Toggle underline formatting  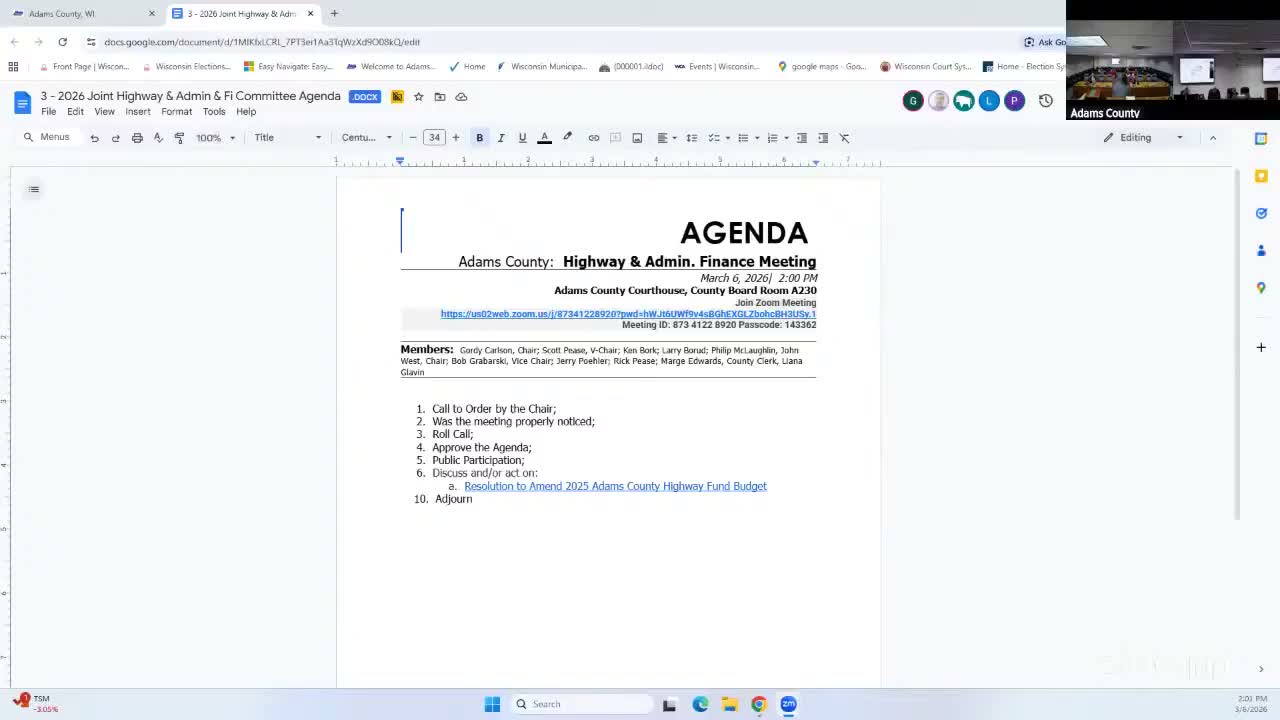(522, 138)
